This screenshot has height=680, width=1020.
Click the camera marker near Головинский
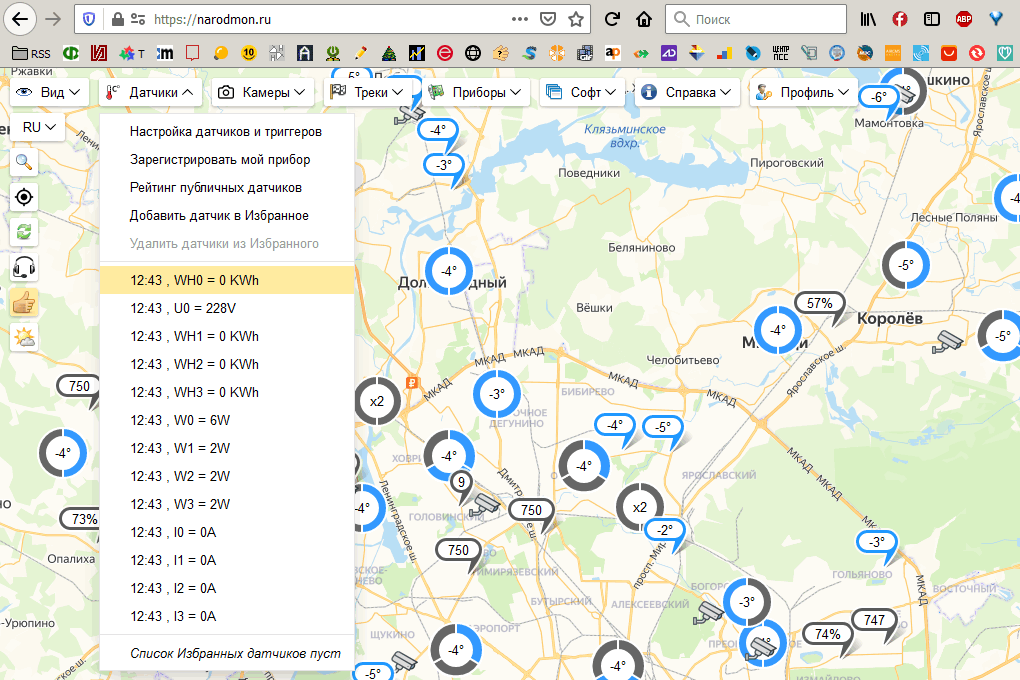point(485,504)
